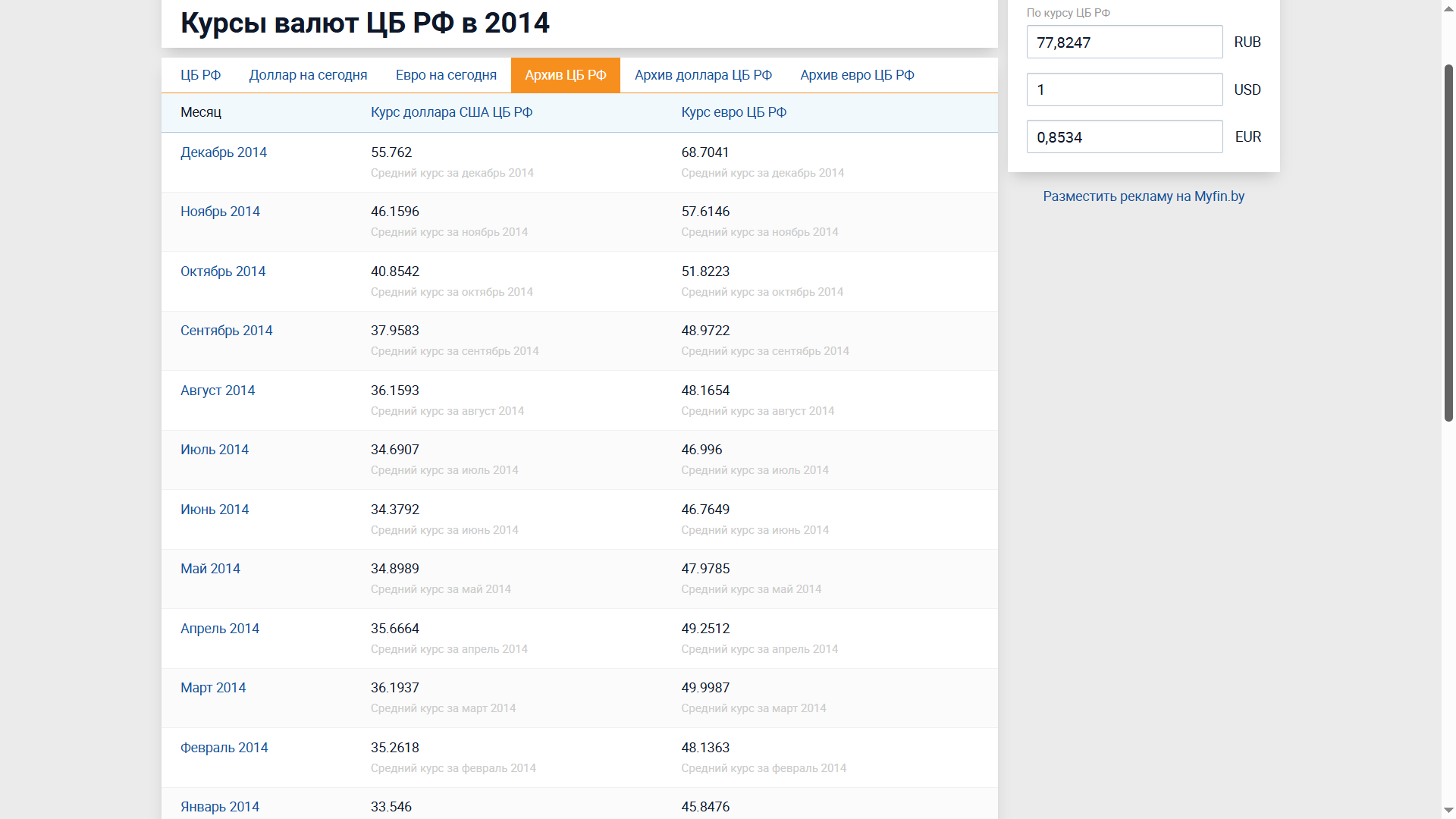Click the Декабрь 2014 month link

pos(224,152)
